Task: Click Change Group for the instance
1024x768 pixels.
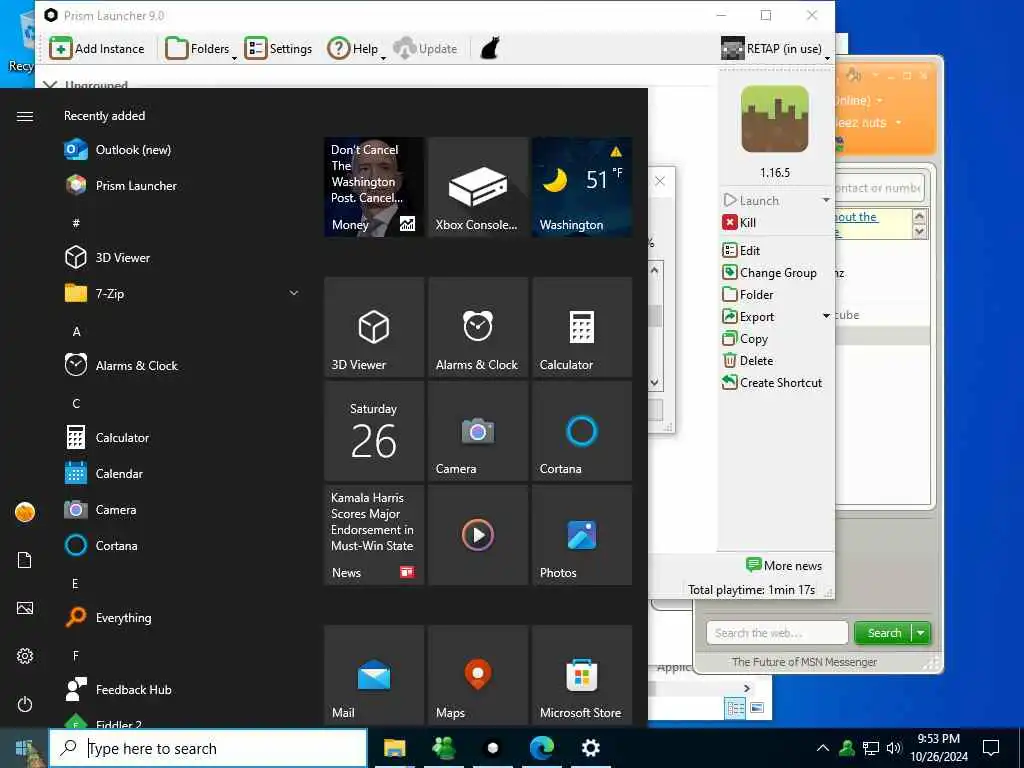Action: tap(769, 273)
